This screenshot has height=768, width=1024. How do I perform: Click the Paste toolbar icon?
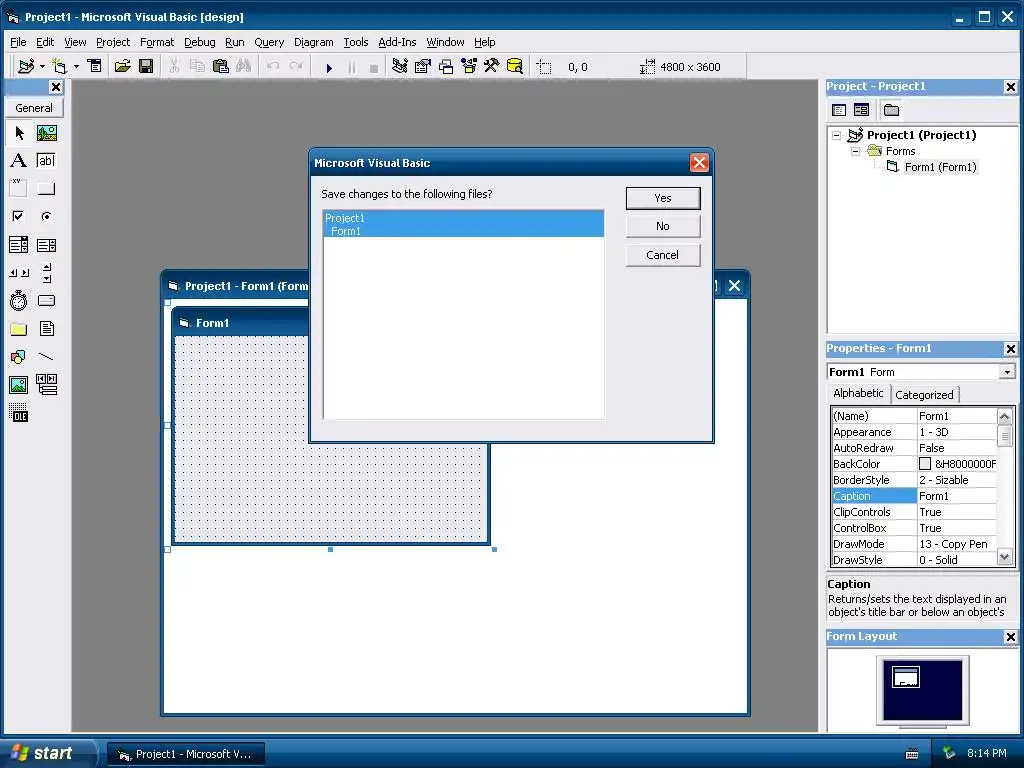pyautogui.click(x=221, y=66)
